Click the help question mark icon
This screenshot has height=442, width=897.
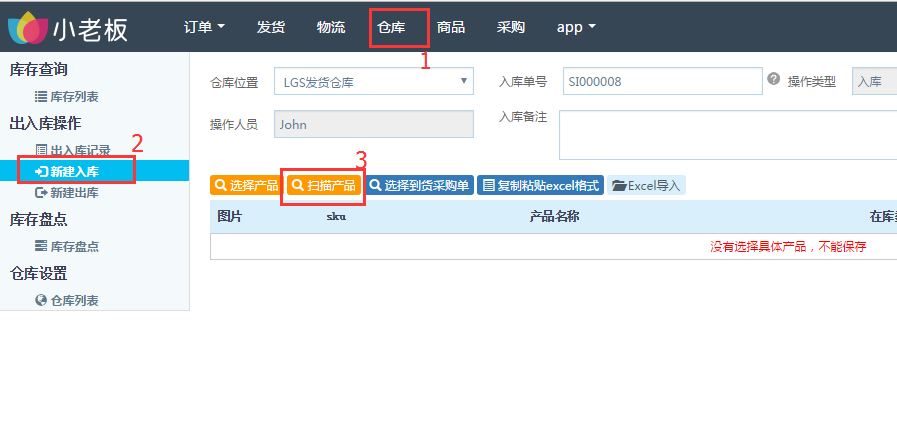(773, 80)
